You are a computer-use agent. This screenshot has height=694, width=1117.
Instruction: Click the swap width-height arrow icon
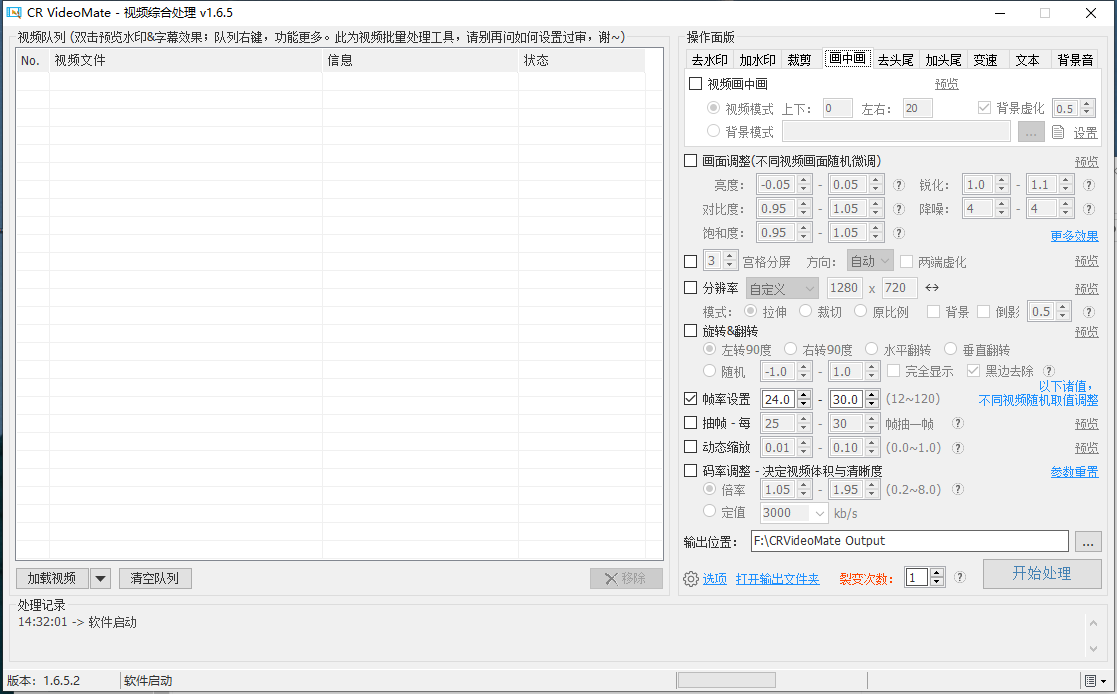932,288
